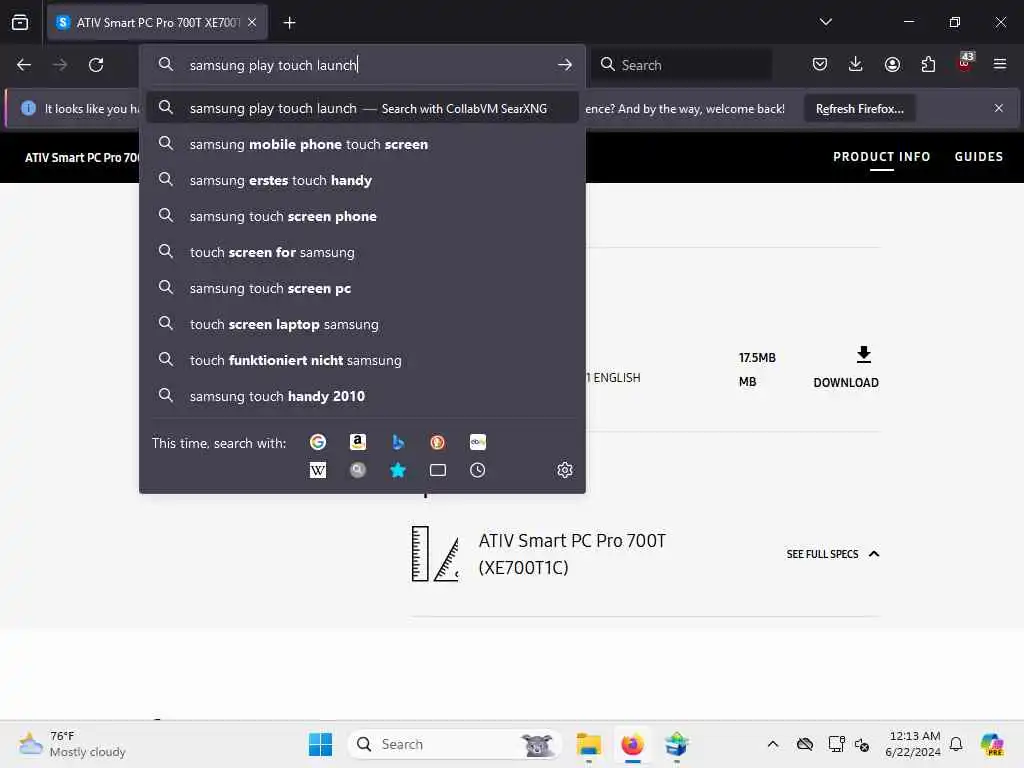This screenshot has height=768, width=1024.
Task: Search with eBay icon
Action: [477, 442]
